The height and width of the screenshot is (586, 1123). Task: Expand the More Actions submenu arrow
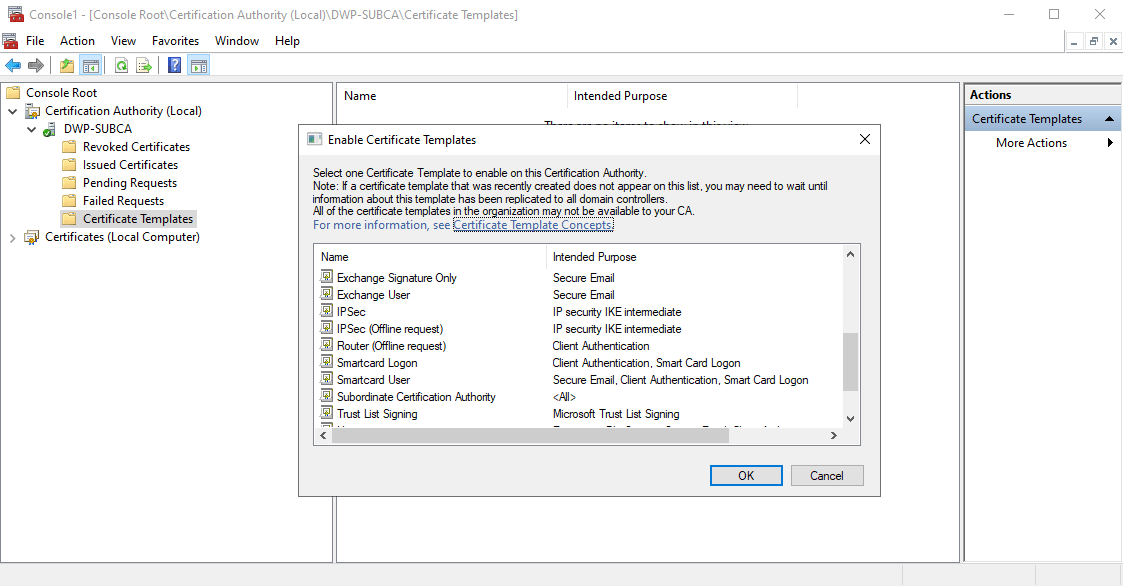click(x=1110, y=143)
